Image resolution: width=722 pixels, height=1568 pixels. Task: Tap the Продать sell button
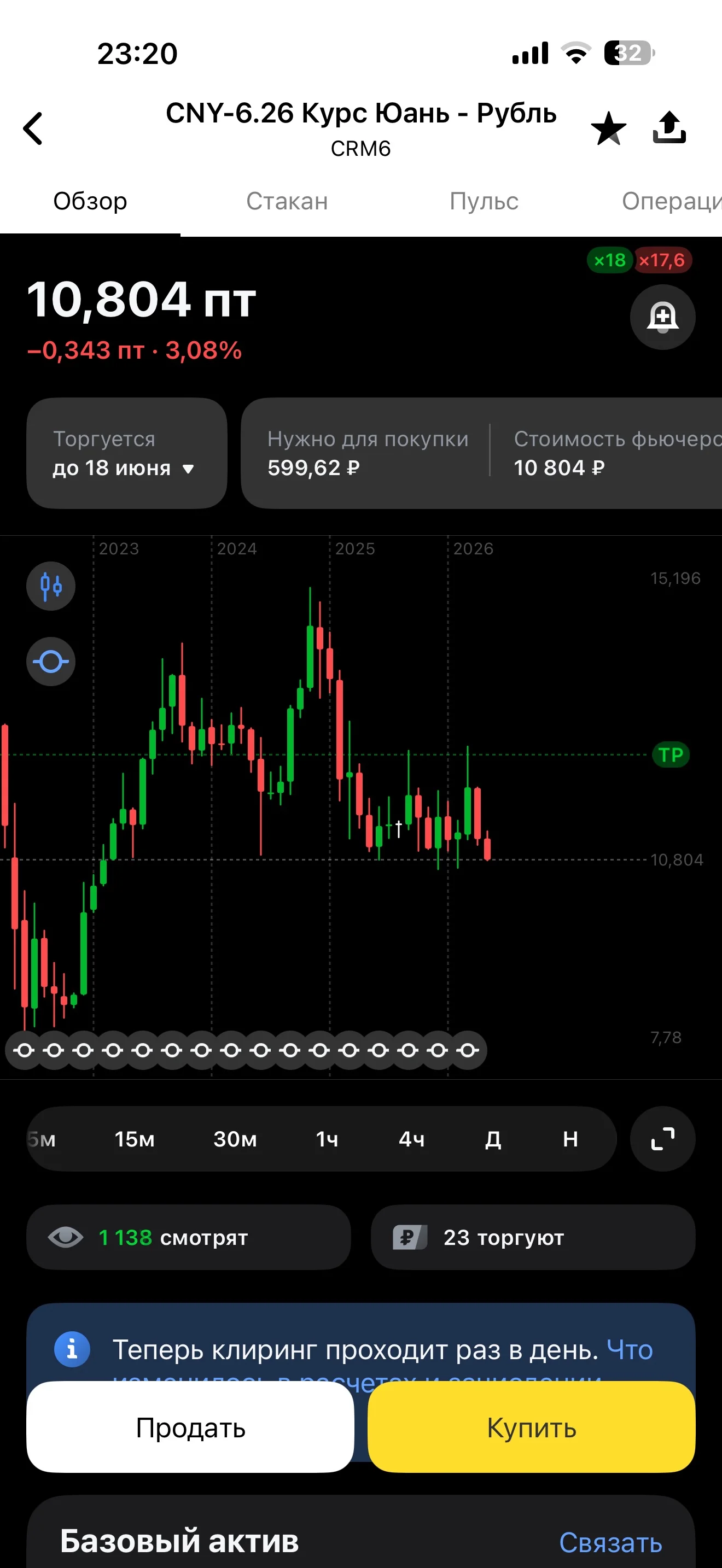pyautogui.click(x=190, y=1427)
